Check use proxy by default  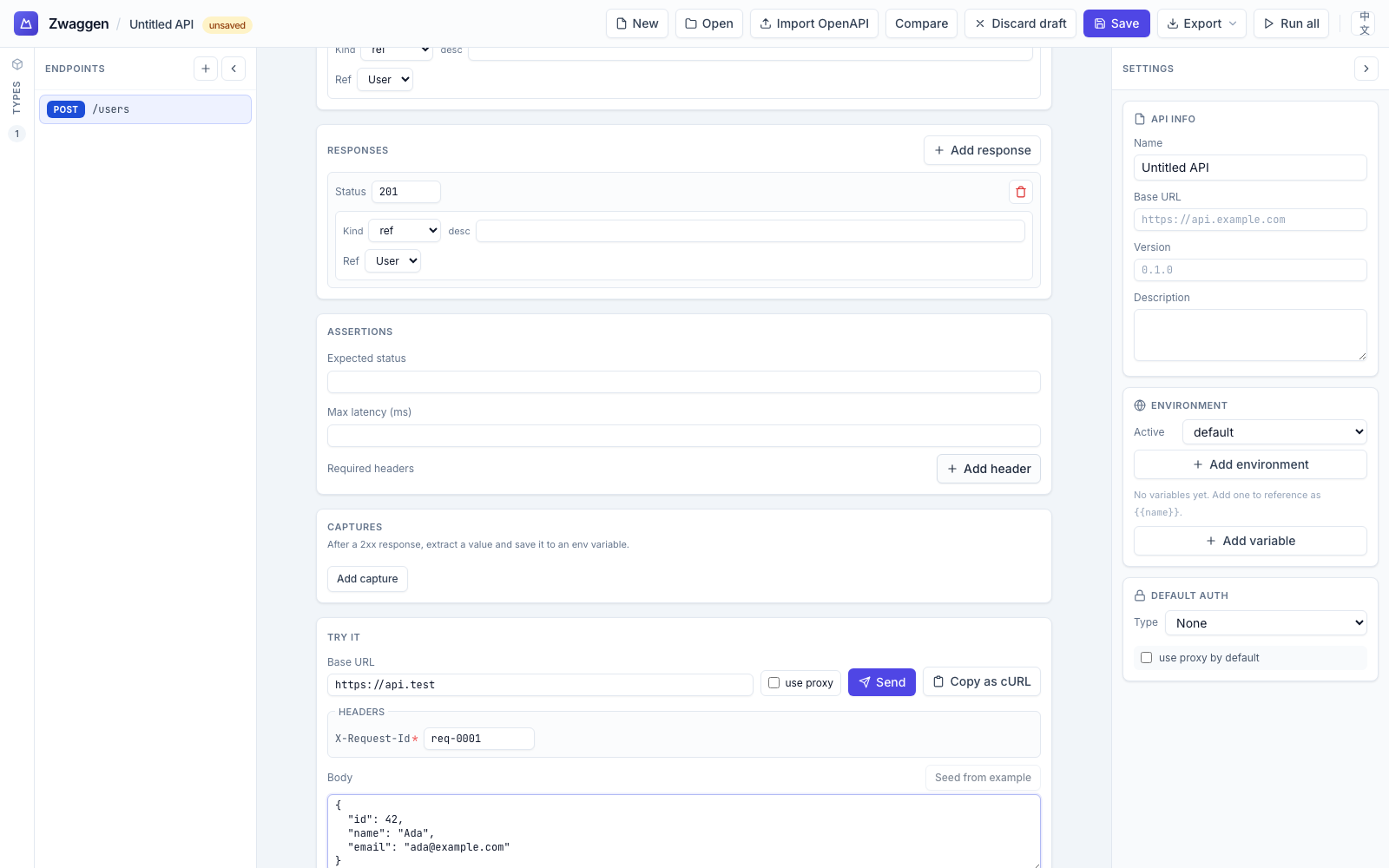(x=1146, y=657)
